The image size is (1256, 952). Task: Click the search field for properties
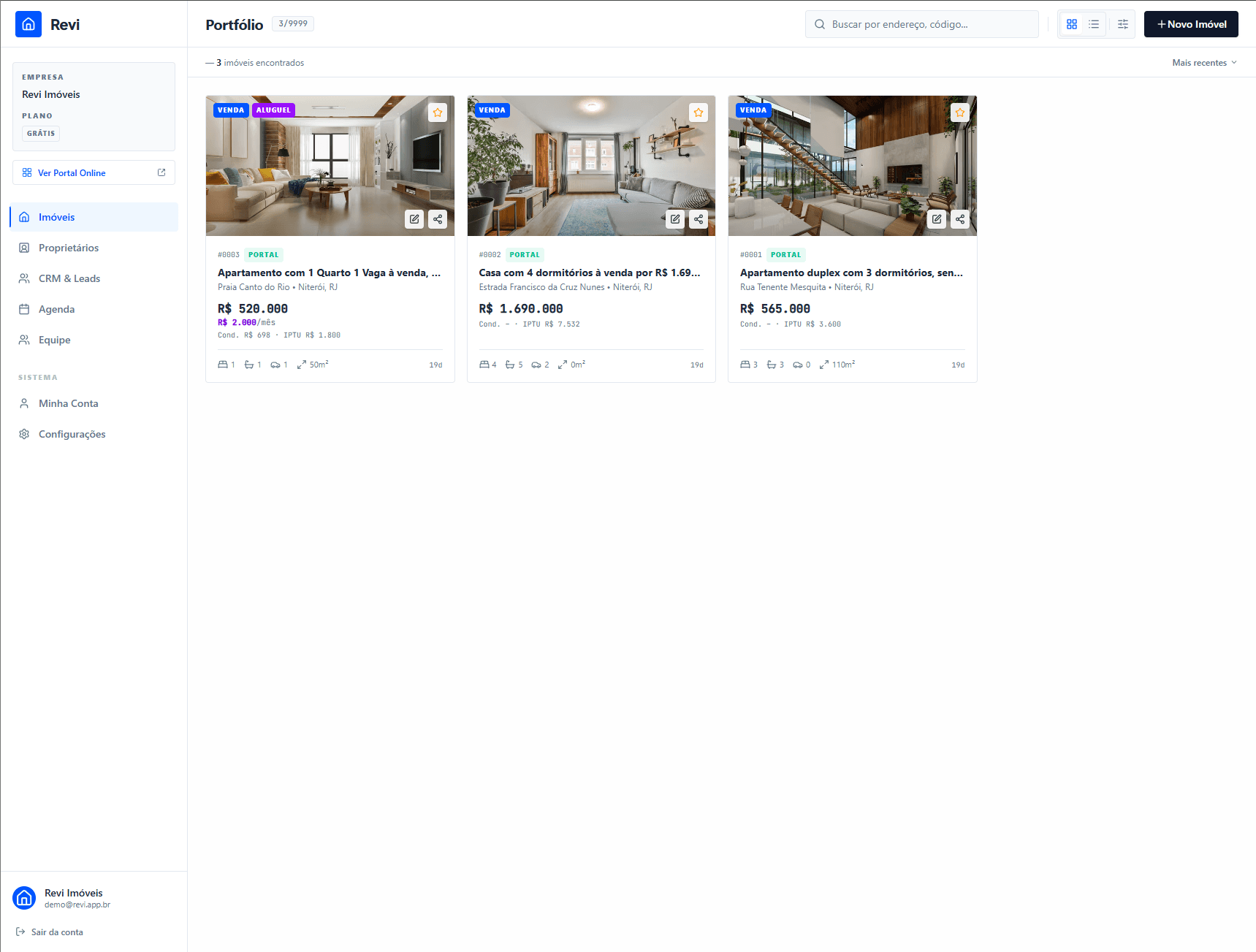pyautogui.click(x=921, y=23)
